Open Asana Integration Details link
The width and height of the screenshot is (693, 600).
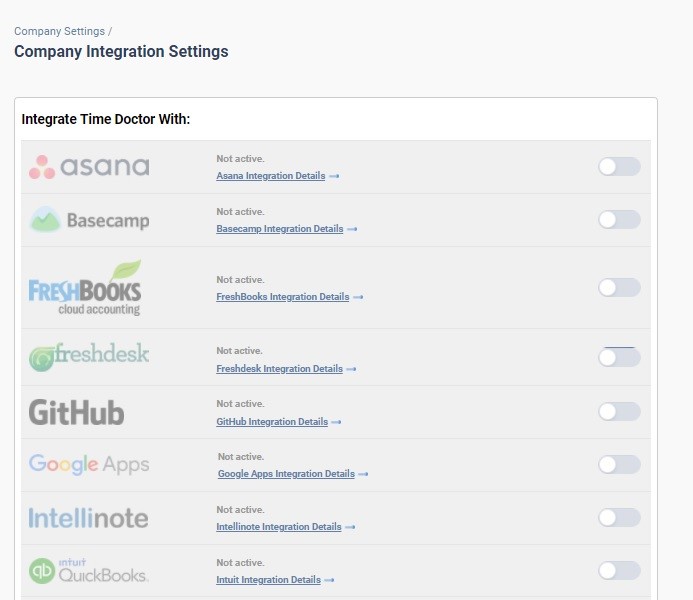[x=270, y=176]
